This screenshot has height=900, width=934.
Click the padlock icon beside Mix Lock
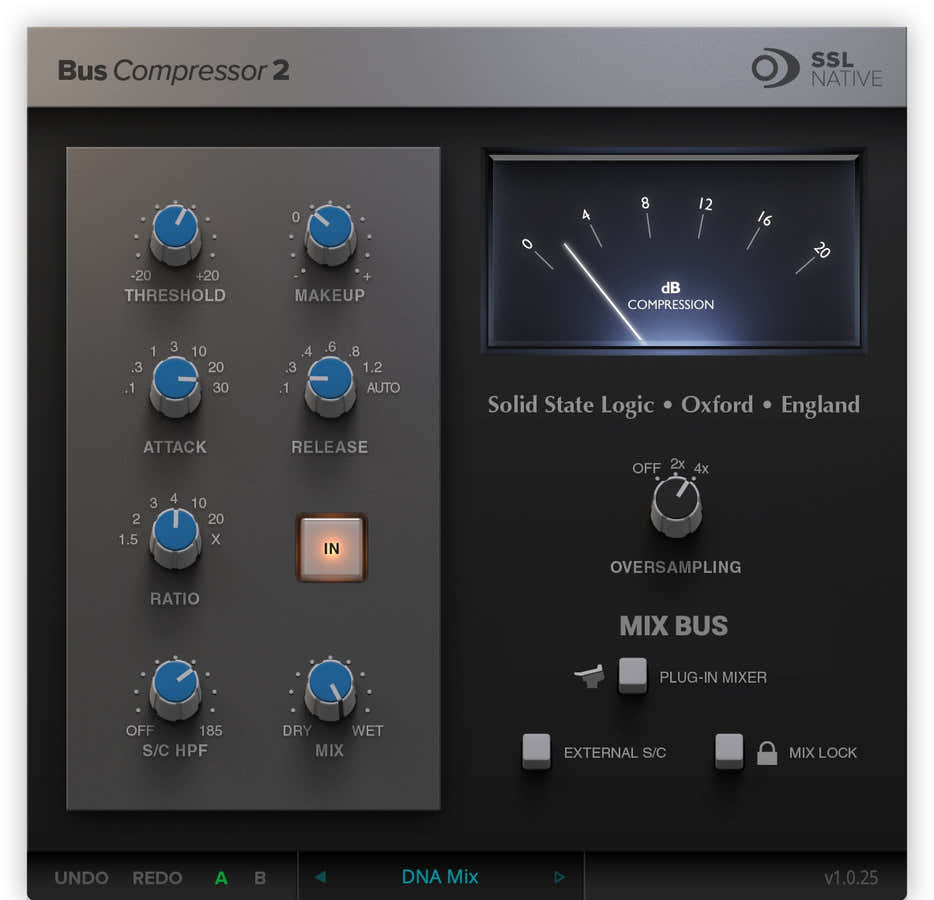(x=767, y=753)
